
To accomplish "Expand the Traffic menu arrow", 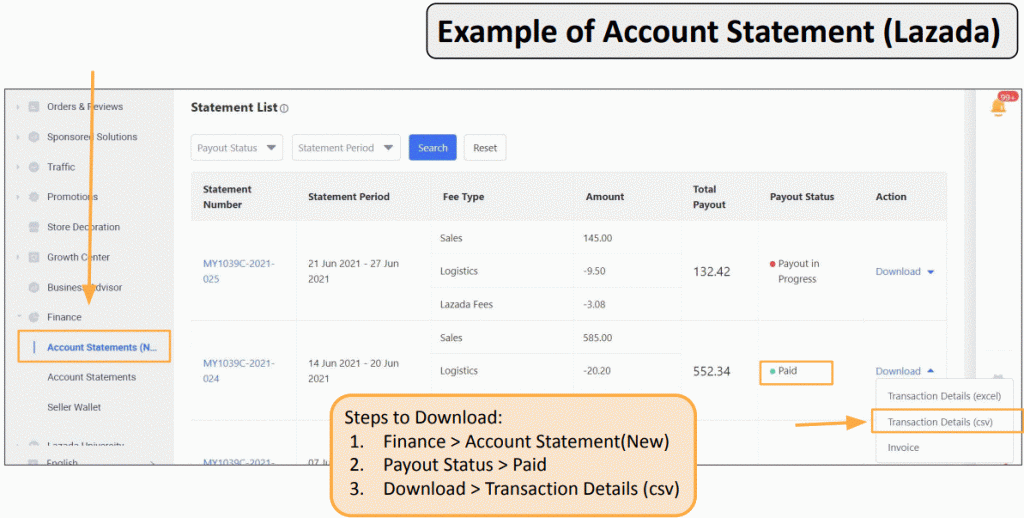I will [x=18, y=167].
